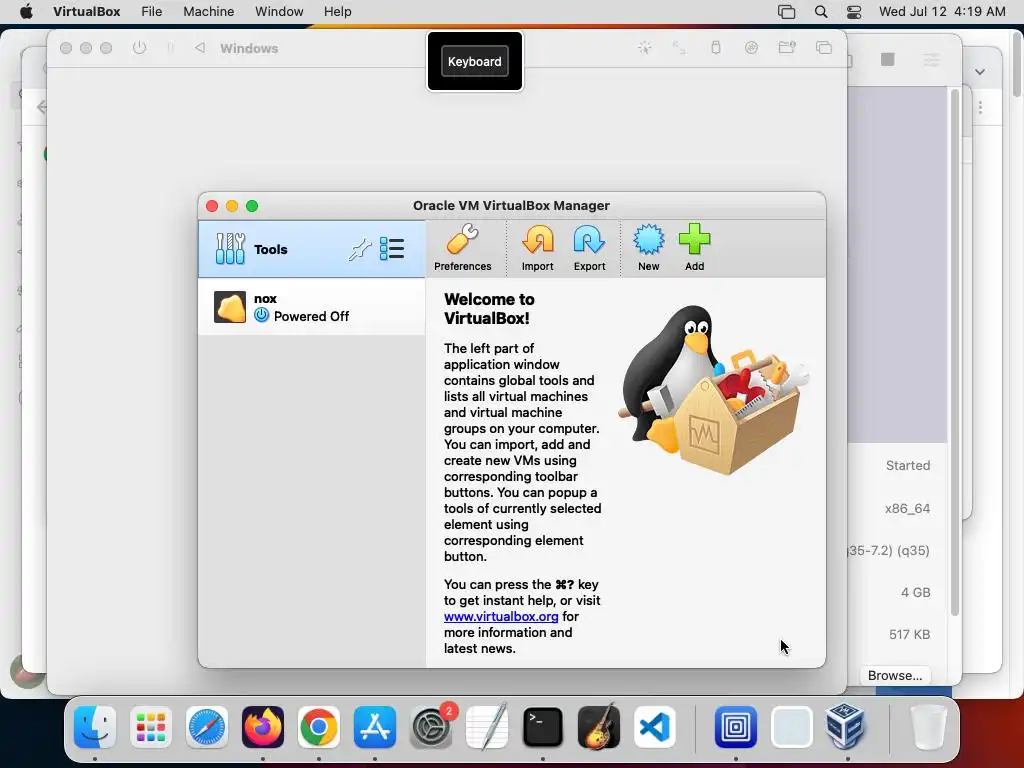The height and width of the screenshot is (768, 1024).
Task: Click the x86_64 architecture value
Action: click(x=907, y=509)
